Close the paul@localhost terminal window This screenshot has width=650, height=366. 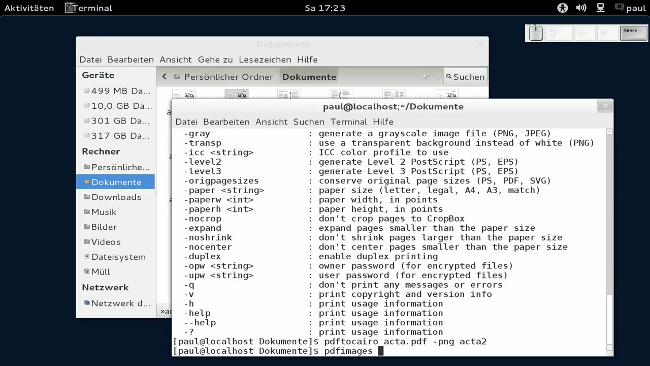click(605, 106)
